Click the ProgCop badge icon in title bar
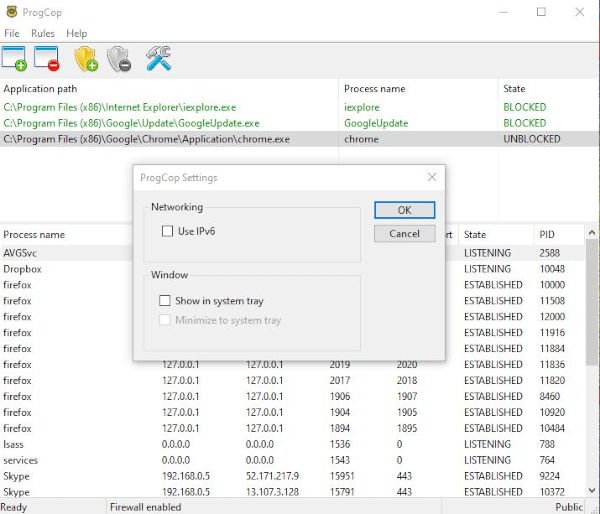 tap(11, 13)
